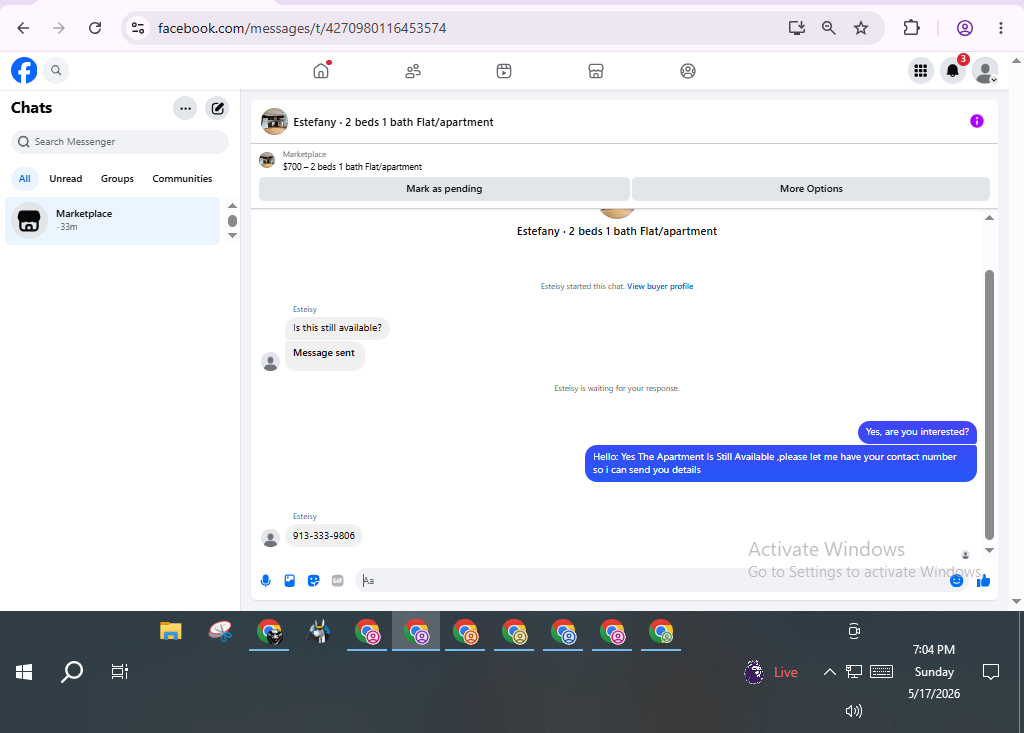Click the conversation scroll down arrow
The width and height of the screenshot is (1024, 733).
click(989, 550)
